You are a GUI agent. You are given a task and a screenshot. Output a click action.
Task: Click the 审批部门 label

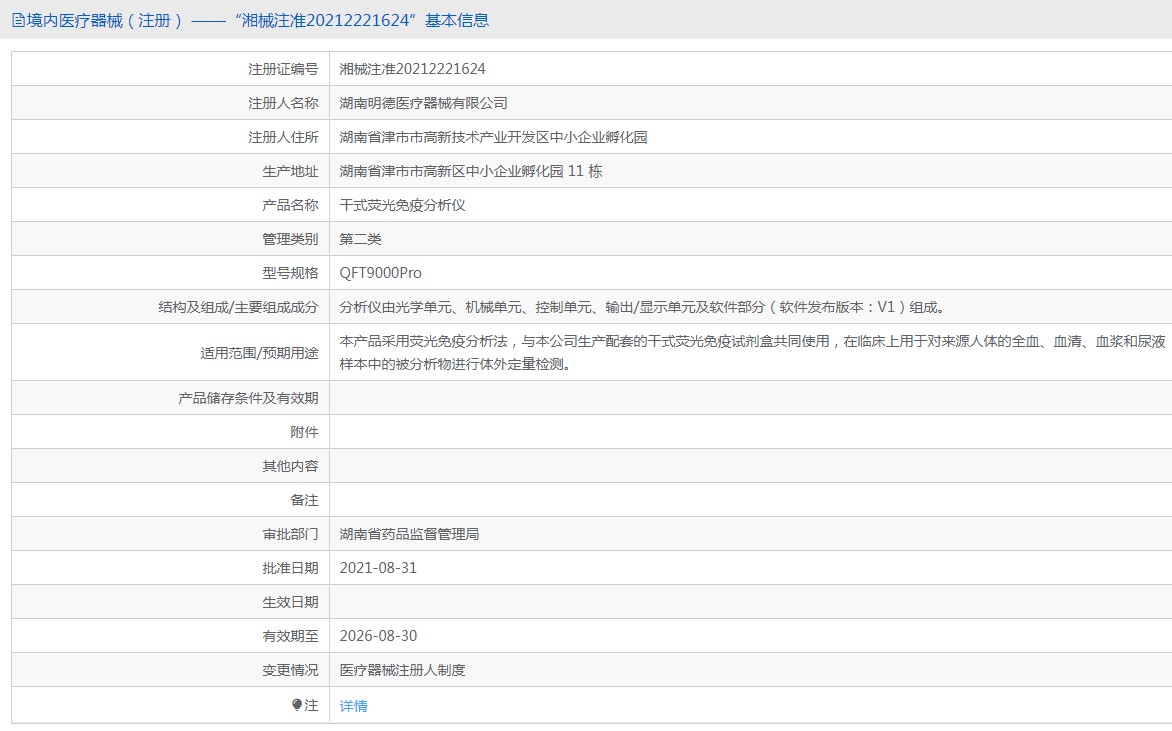(290, 534)
